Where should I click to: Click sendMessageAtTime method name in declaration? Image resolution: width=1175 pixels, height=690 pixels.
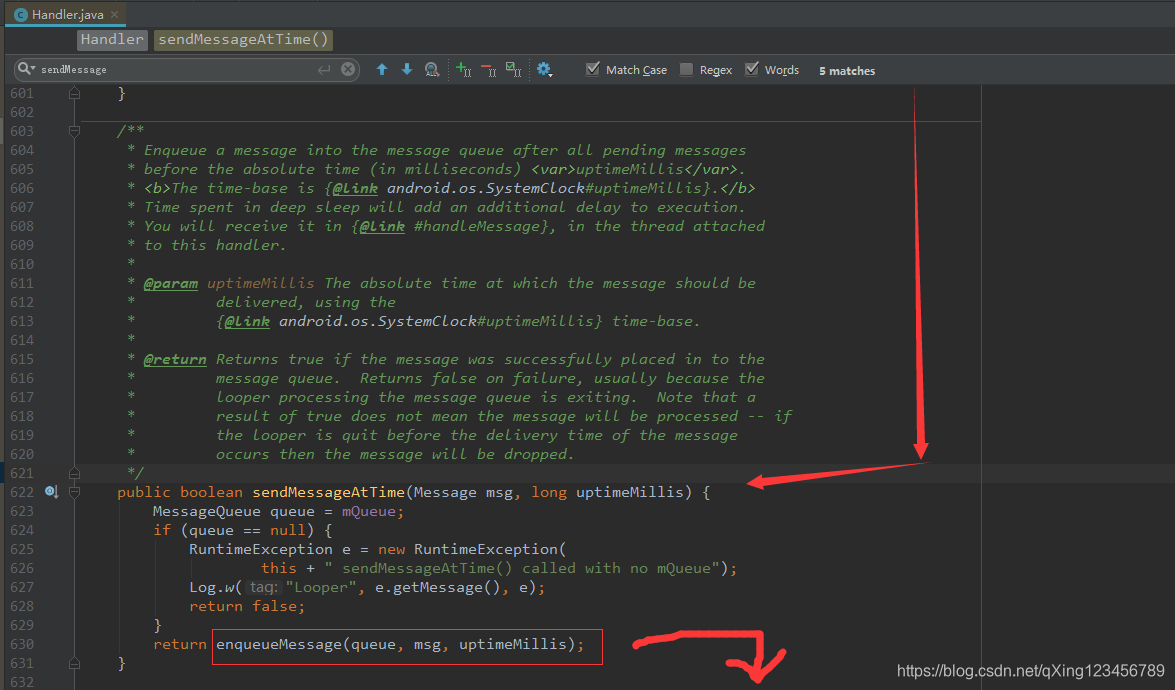click(x=328, y=492)
